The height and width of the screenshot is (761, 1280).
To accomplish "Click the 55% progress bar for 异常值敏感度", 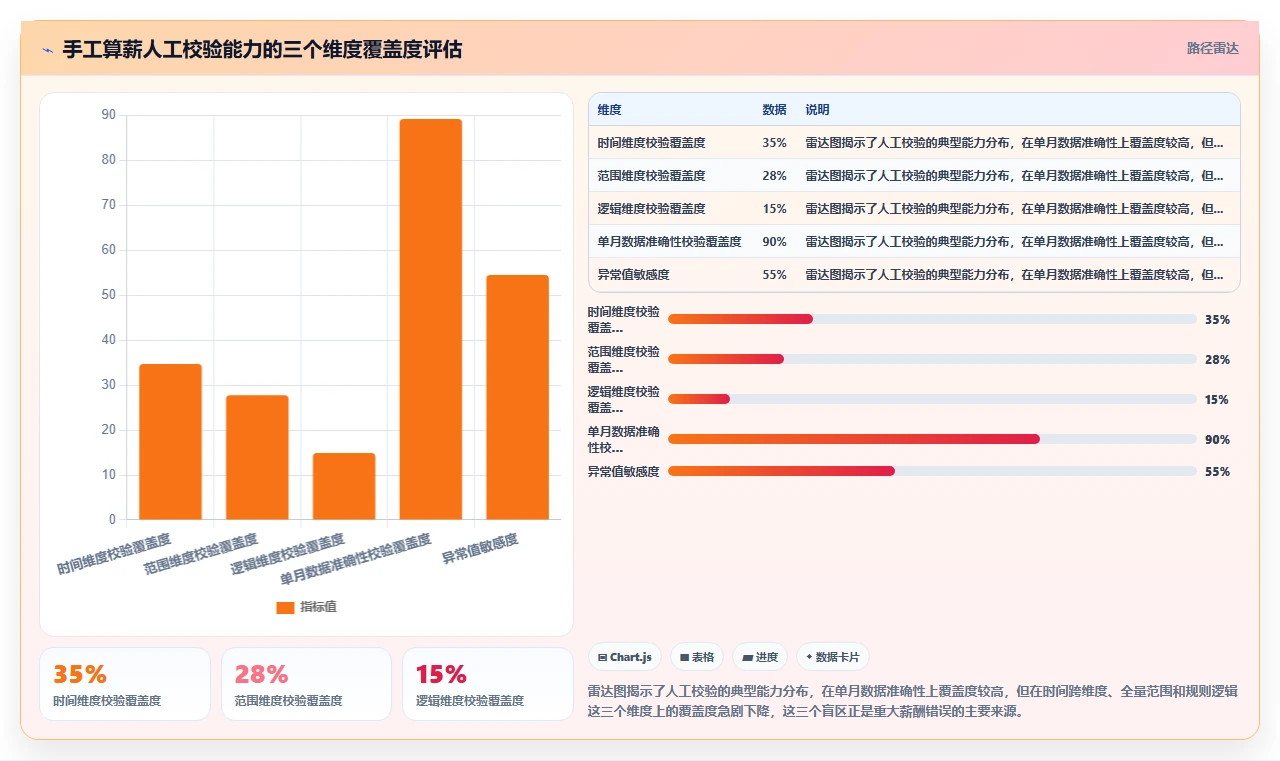I will [932, 471].
